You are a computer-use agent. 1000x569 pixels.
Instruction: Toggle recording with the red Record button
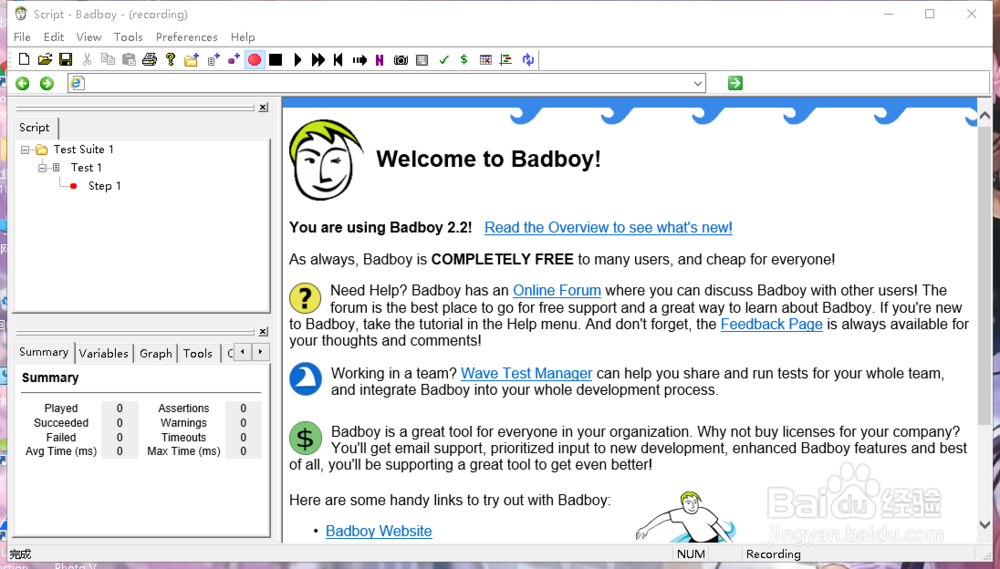pyautogui.click(x=254, y=60)
